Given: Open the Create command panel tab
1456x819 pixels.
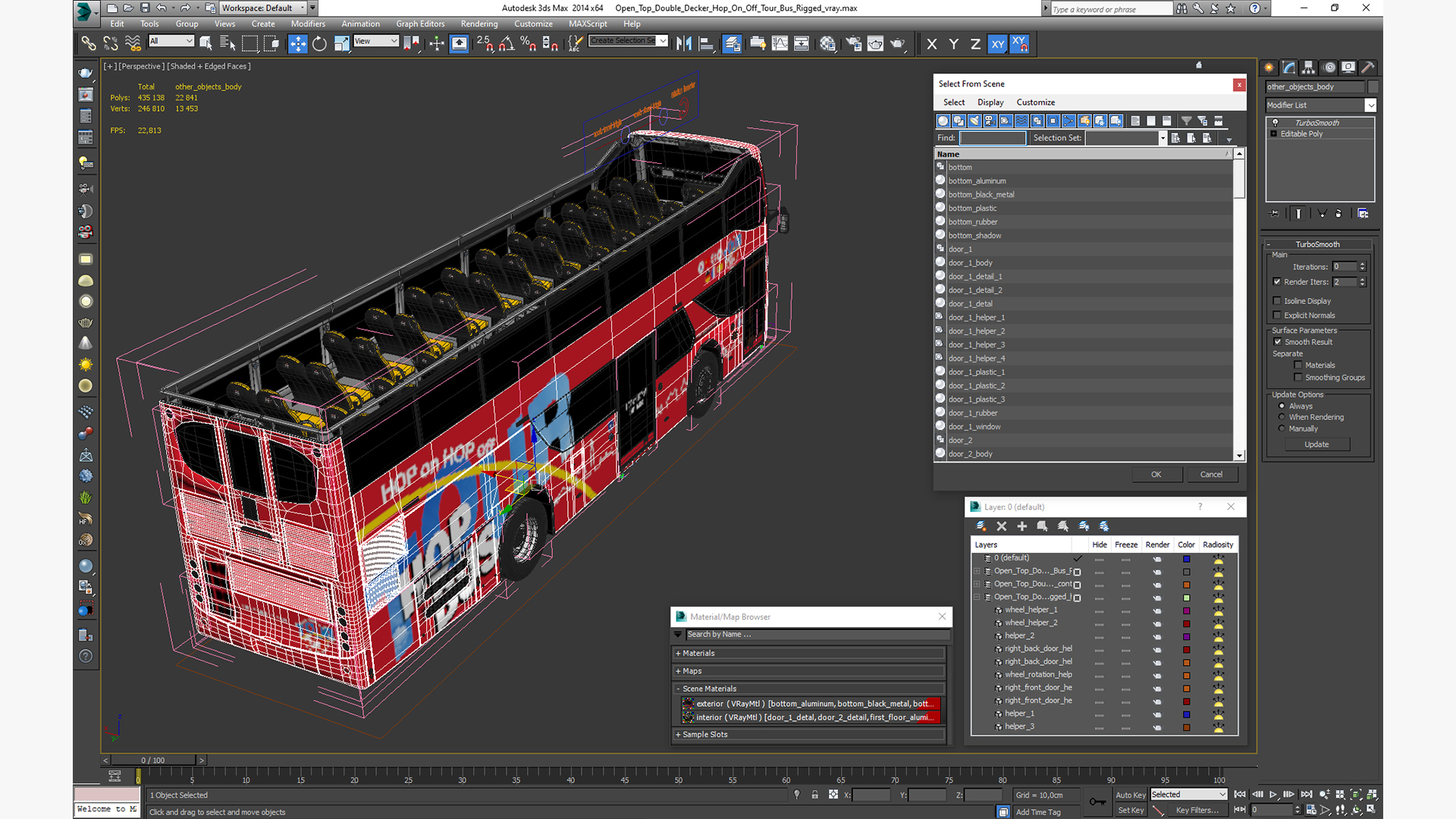Looking at the screenshot, I should tap(1269, 67).
